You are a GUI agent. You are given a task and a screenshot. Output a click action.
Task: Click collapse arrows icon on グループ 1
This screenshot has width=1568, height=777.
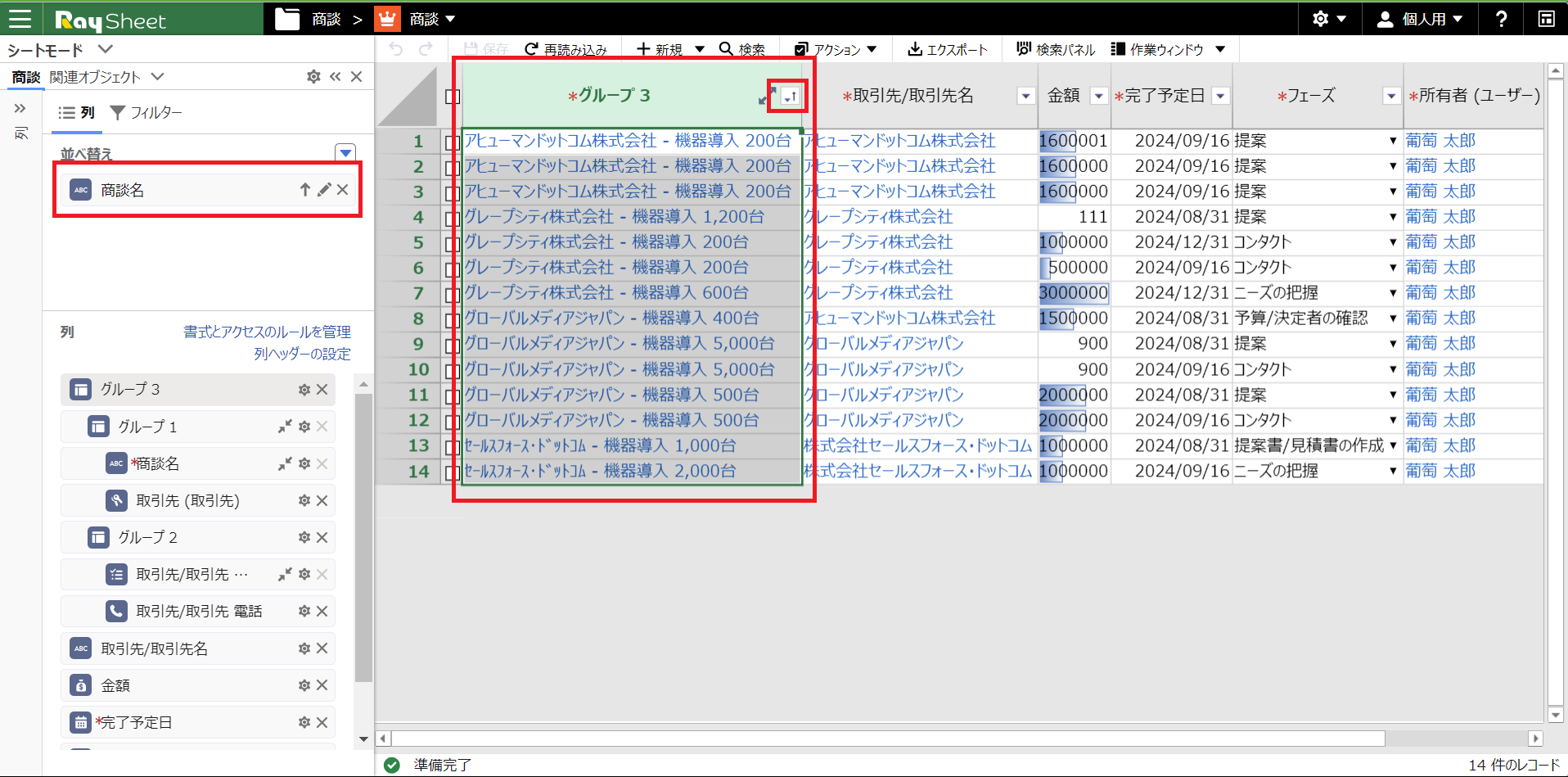285,427
